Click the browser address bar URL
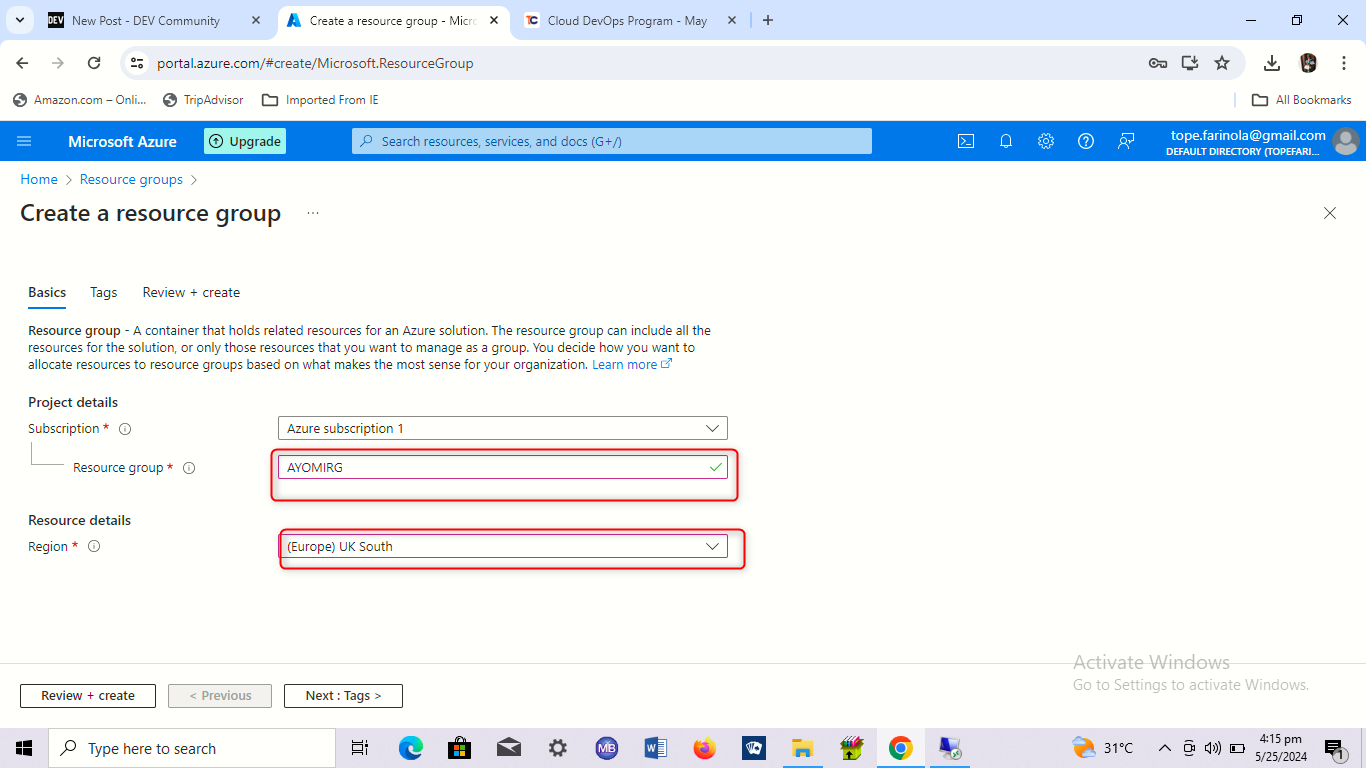The image size is (1366, 768). [x=315, y=63]
